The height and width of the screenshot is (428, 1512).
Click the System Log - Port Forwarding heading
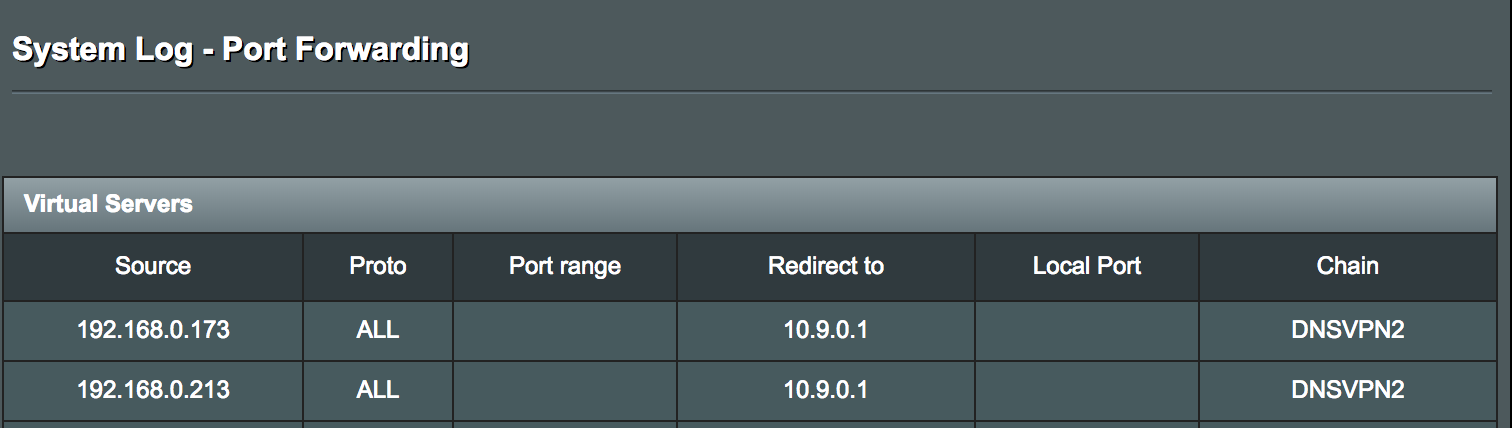[x=240, y=49]
